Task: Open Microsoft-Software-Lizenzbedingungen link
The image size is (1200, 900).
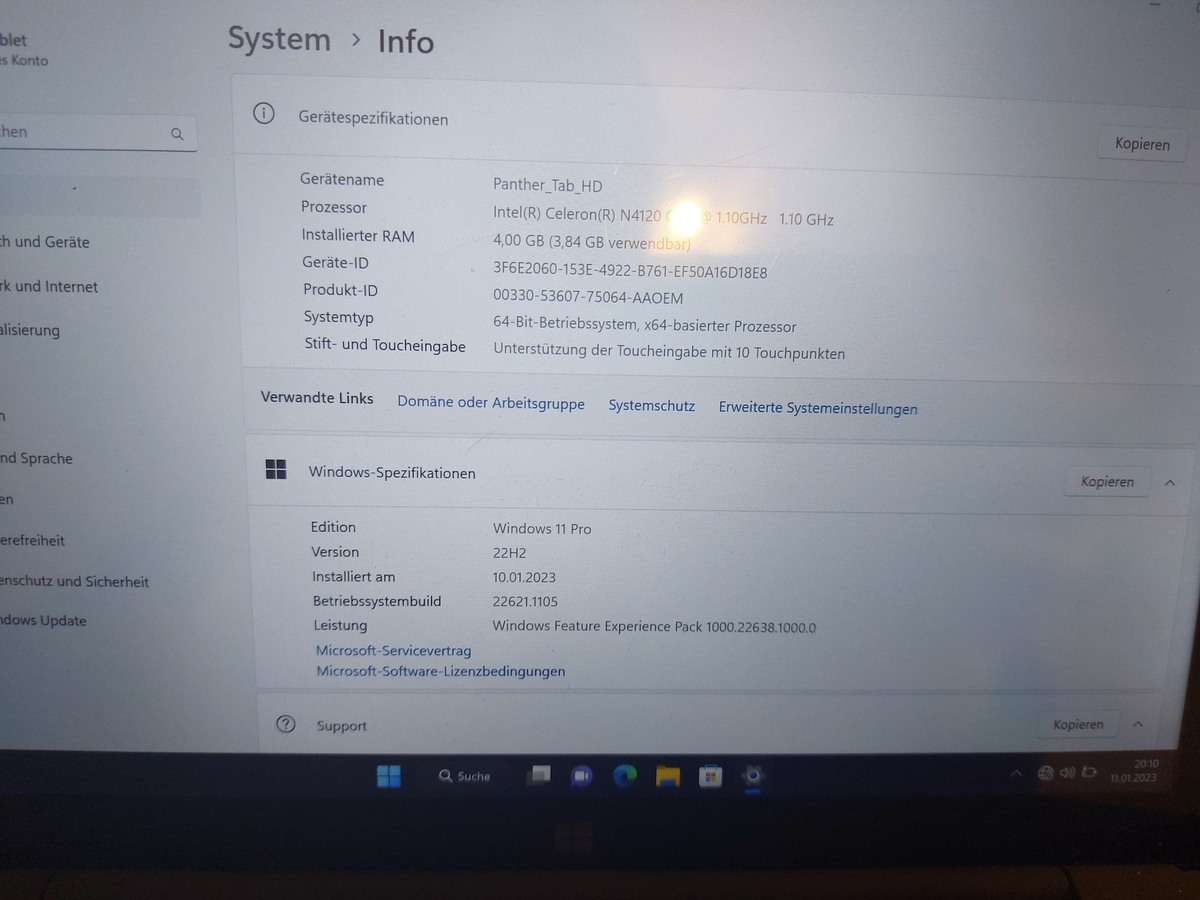Action: [440, 671]
